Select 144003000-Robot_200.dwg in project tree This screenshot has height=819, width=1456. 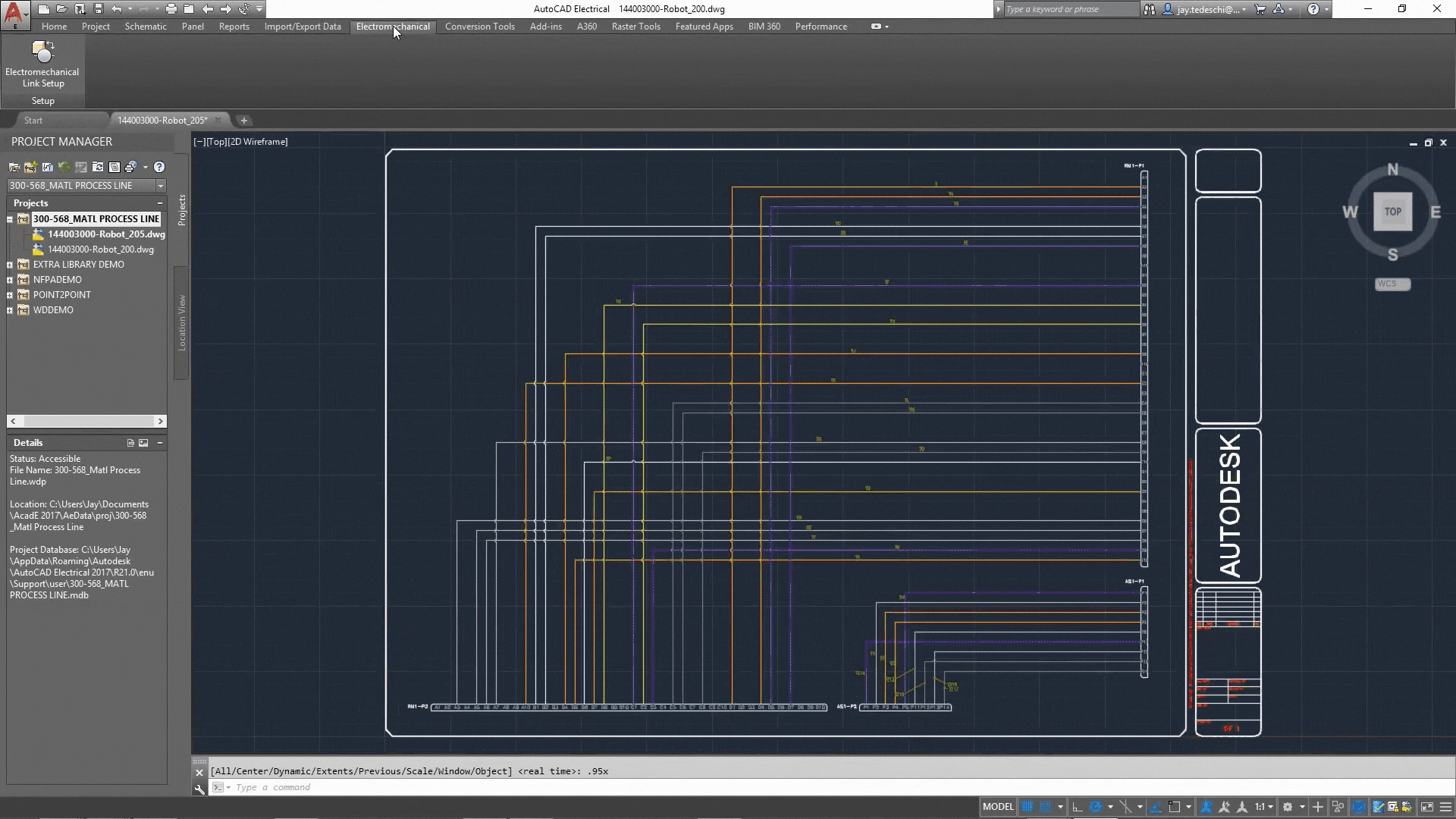(101, 249)
